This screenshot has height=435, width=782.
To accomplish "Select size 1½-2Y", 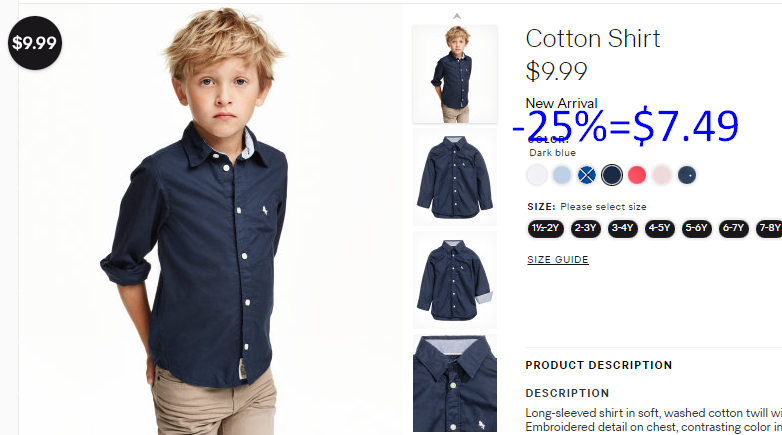I will click(546, 228).
